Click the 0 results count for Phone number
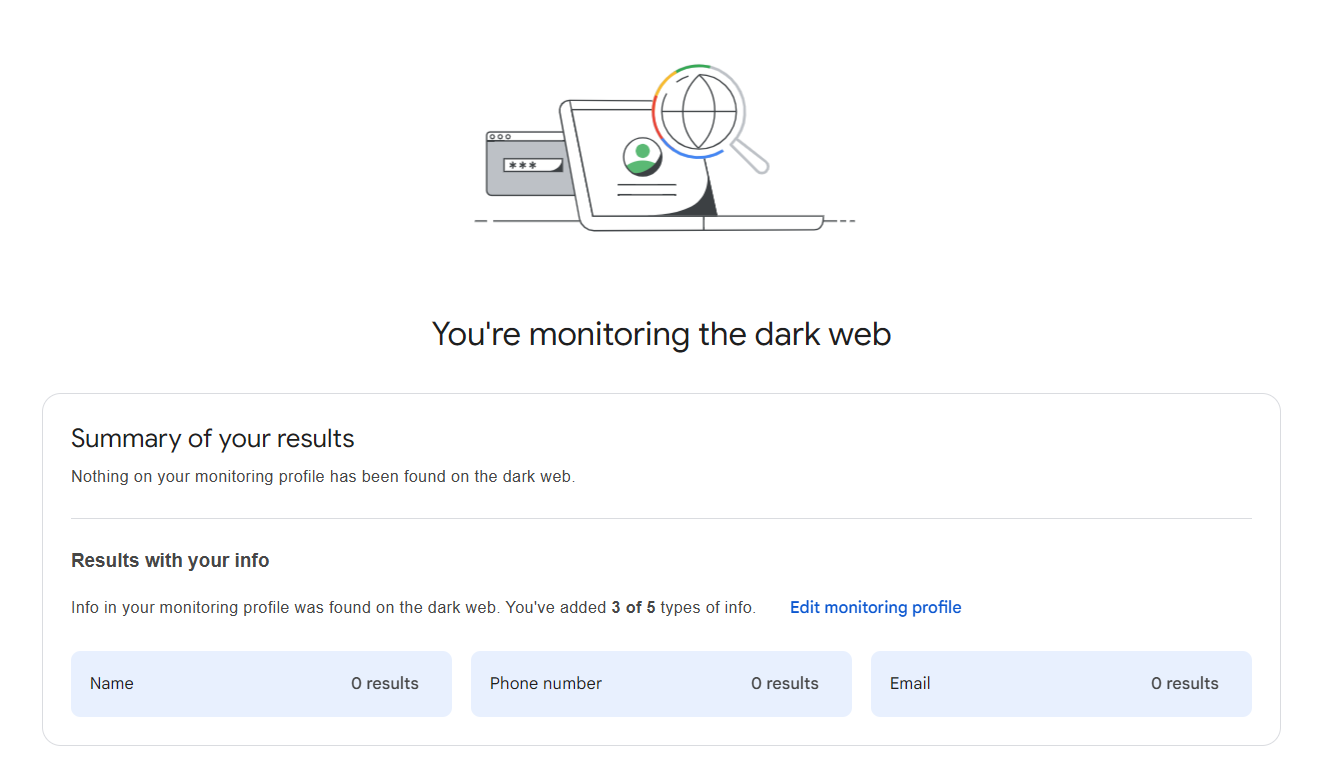This screenshot has width=1337, height=769. click(784, 684)
